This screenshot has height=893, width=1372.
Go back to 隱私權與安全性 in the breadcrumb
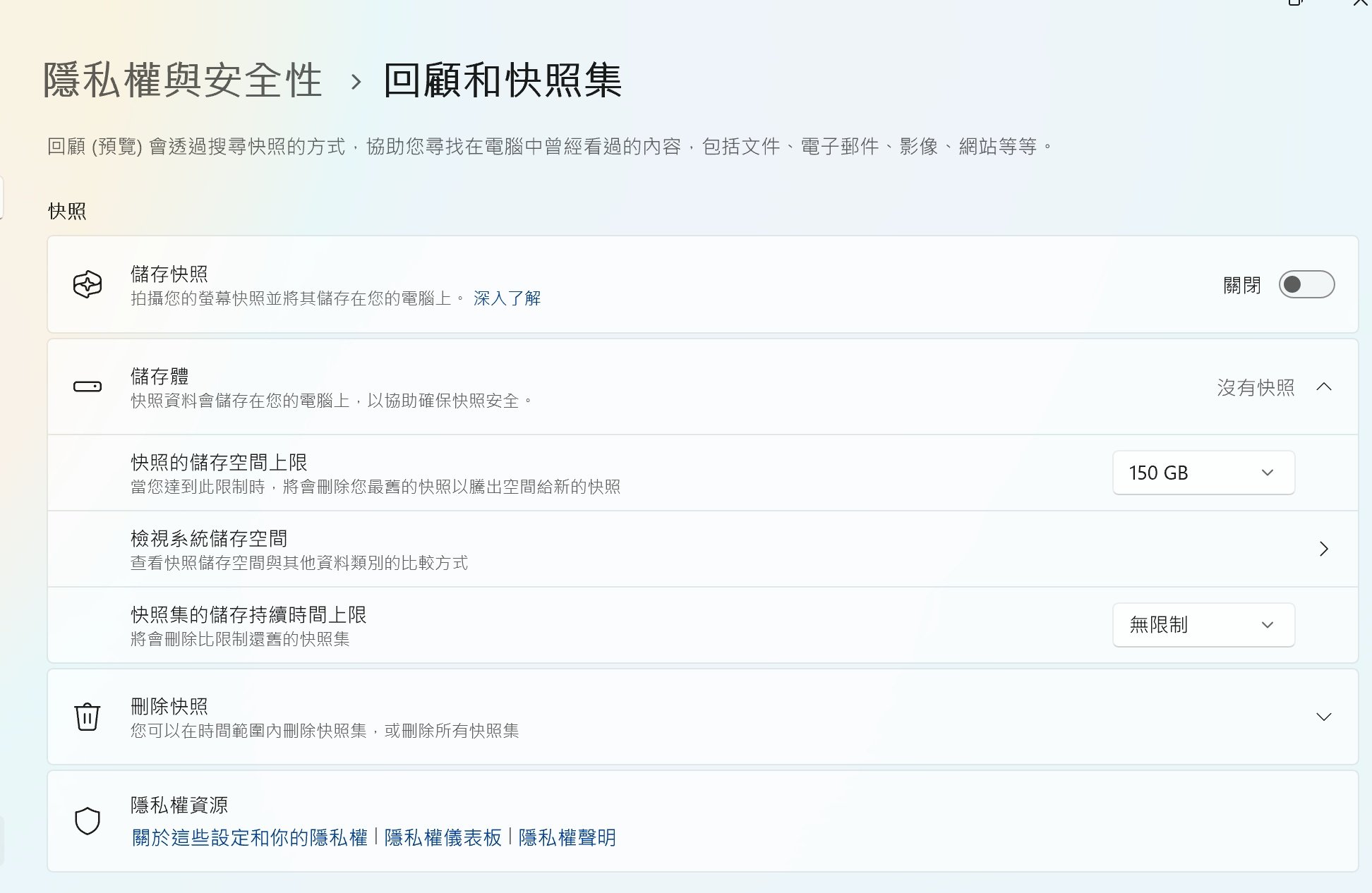click(x=182, y=80)
